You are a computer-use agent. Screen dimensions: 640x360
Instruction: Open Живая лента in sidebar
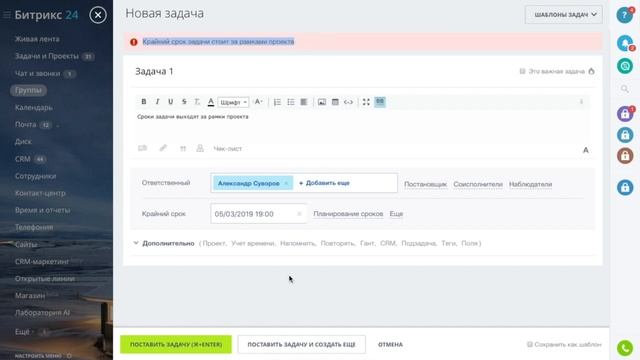point(37,39)
